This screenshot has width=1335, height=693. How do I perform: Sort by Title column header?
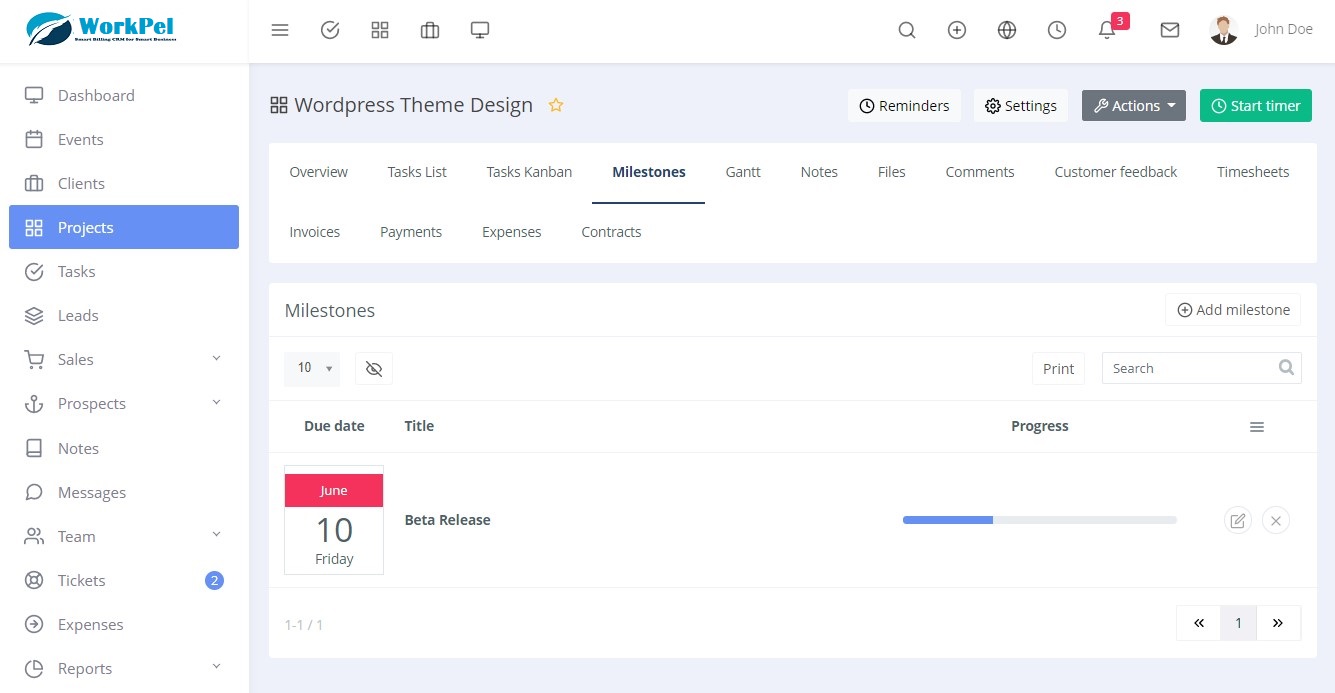pos(419,426)
